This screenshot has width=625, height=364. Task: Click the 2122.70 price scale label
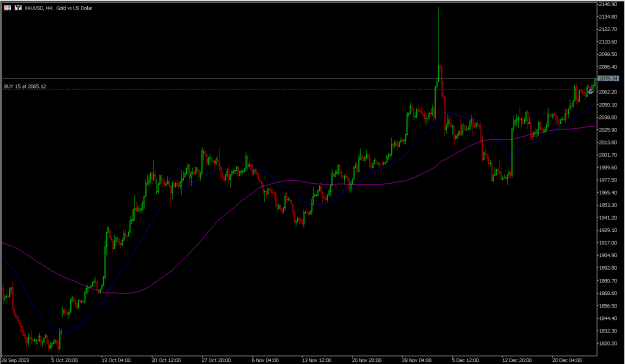click(608, 29)
